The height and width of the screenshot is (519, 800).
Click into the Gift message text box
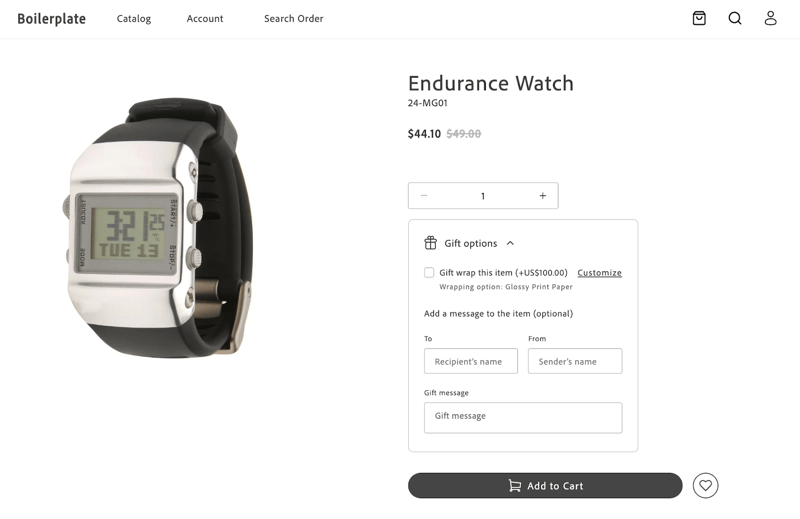523,418
